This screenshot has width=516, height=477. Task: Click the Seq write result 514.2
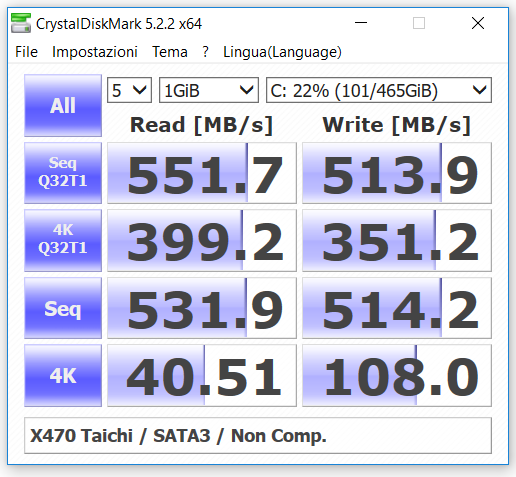click(x=397, y=308)
